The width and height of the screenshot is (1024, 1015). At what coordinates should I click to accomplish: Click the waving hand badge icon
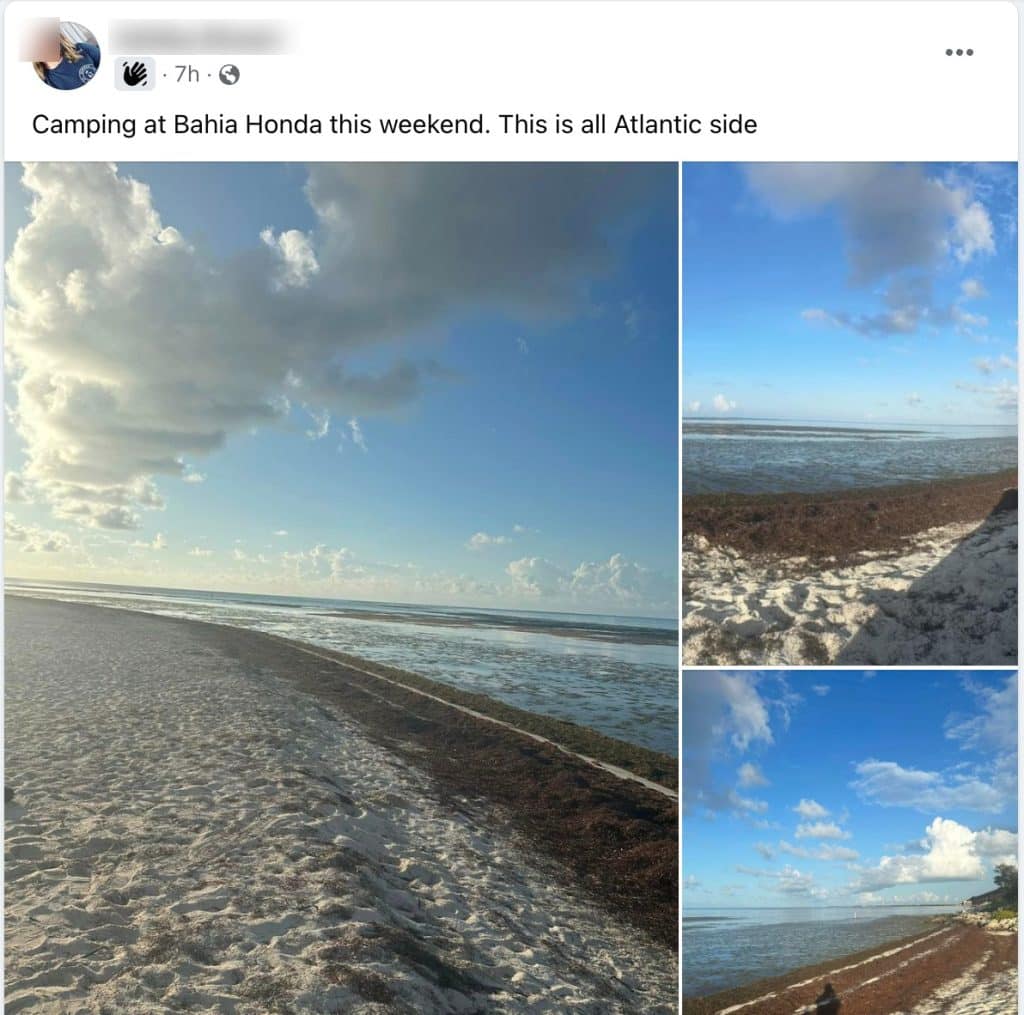tap(135, 74)
